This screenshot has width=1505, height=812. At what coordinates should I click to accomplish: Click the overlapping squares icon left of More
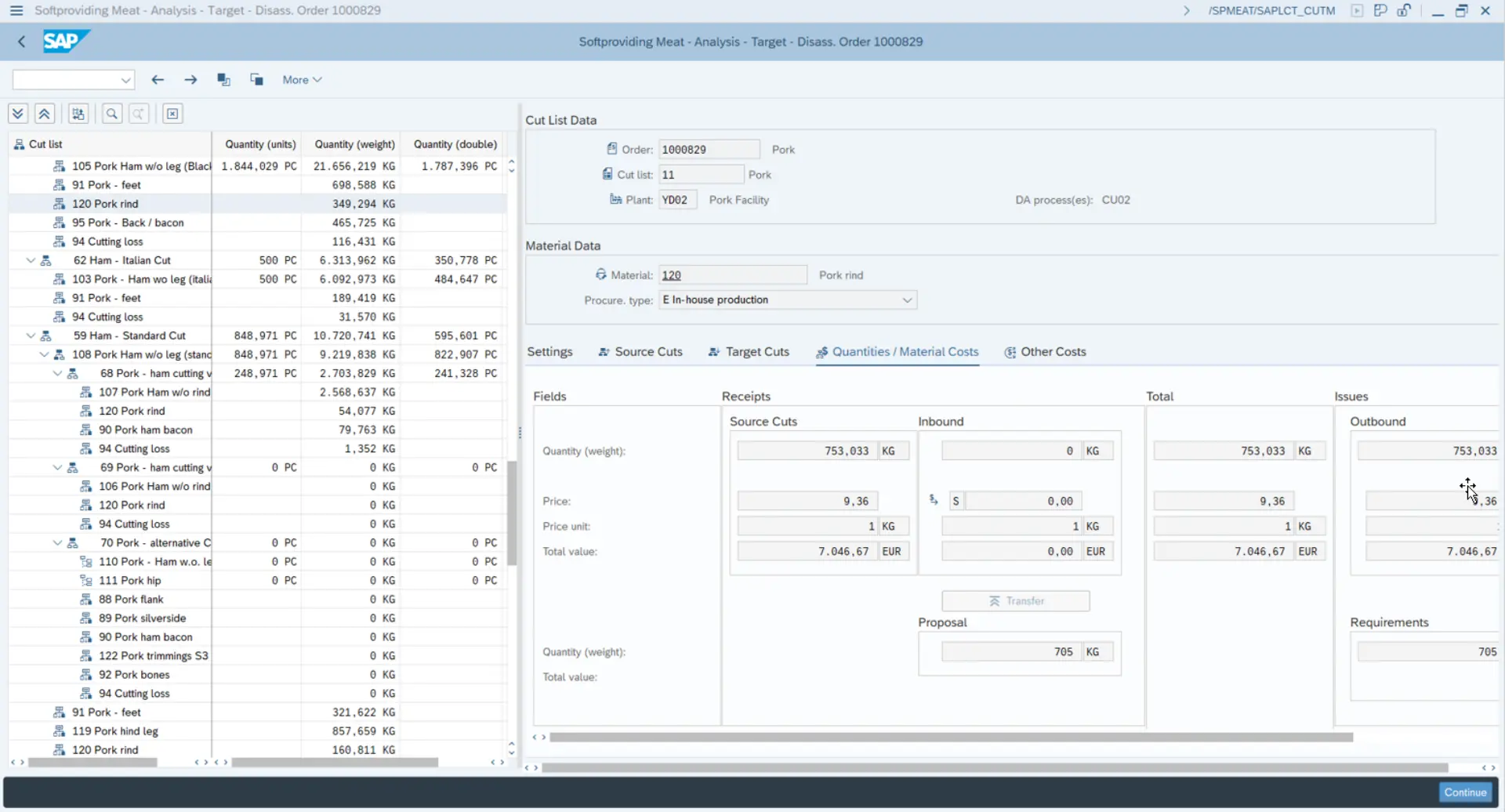[x=223, y=80]
